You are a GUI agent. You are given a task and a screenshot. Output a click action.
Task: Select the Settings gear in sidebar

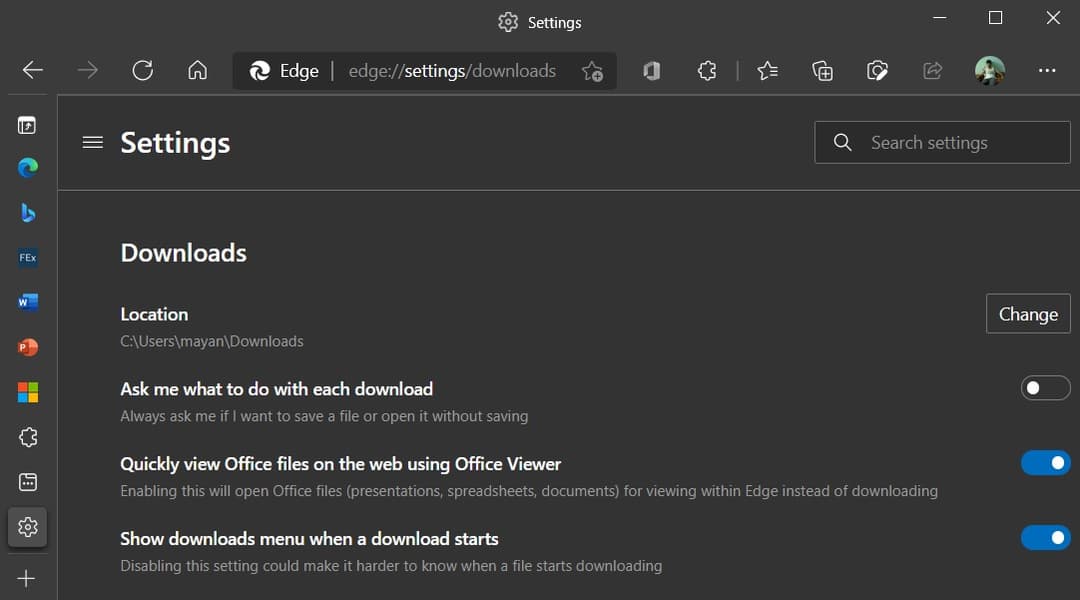28,526
